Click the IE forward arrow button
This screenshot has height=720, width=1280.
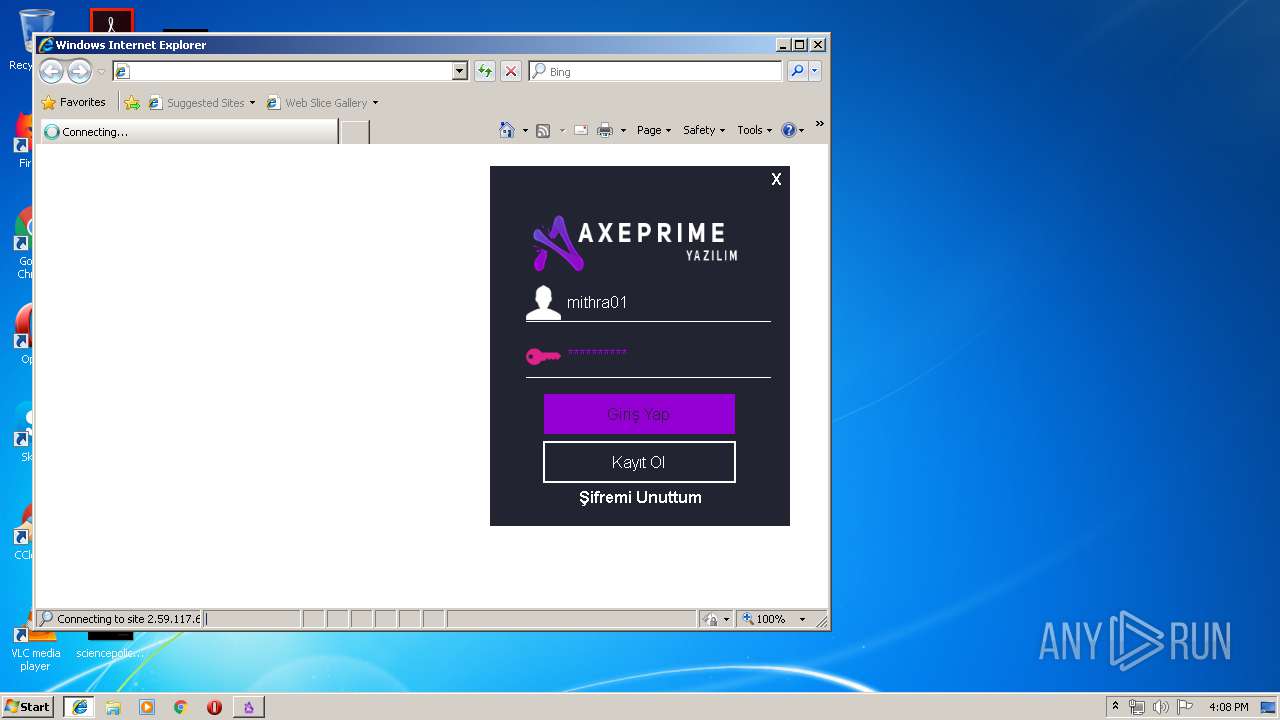79,71
